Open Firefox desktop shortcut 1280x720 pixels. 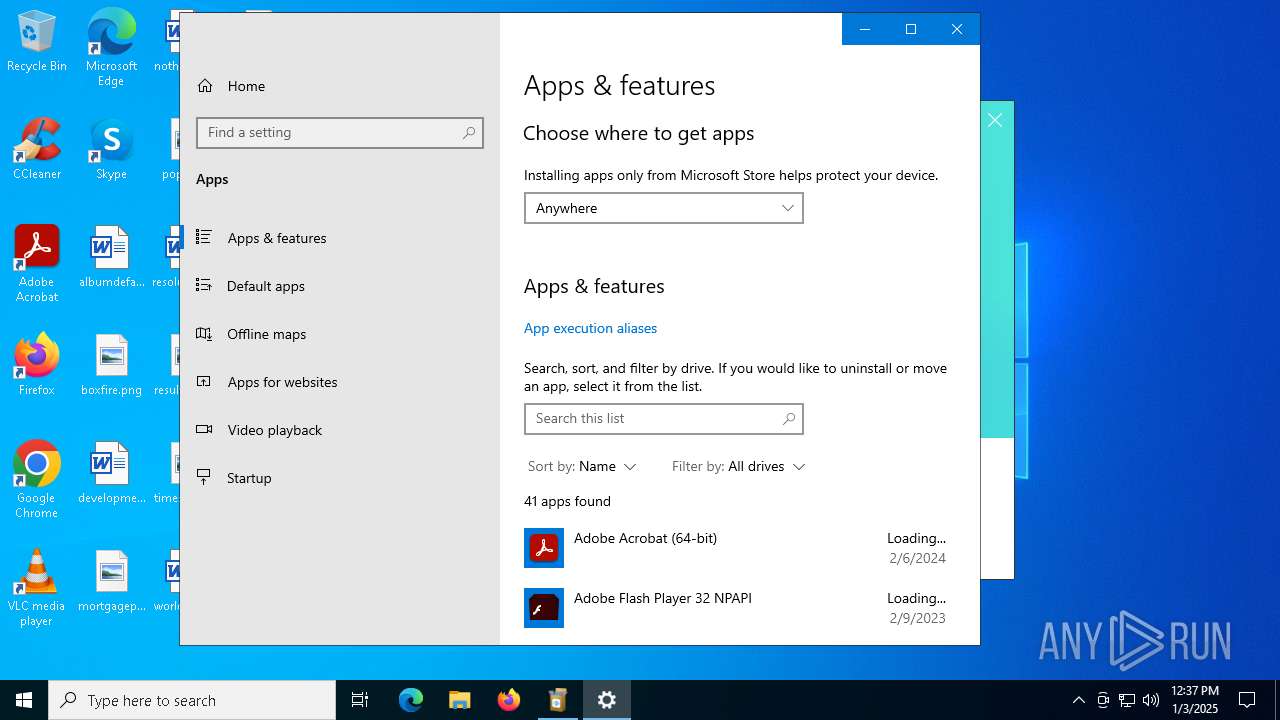point(37,365)
